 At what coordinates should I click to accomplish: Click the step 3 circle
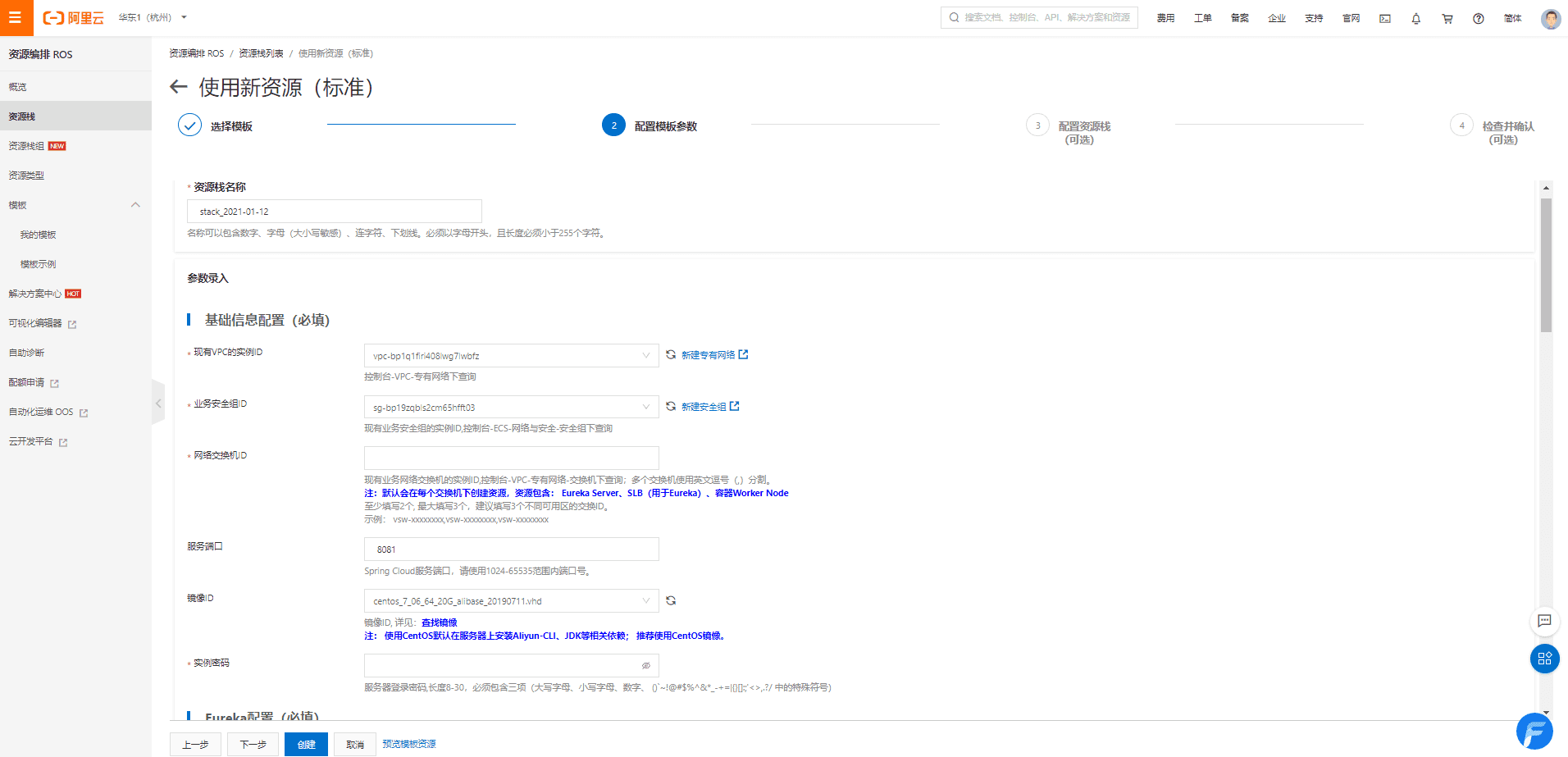[x=1037, y=125]
